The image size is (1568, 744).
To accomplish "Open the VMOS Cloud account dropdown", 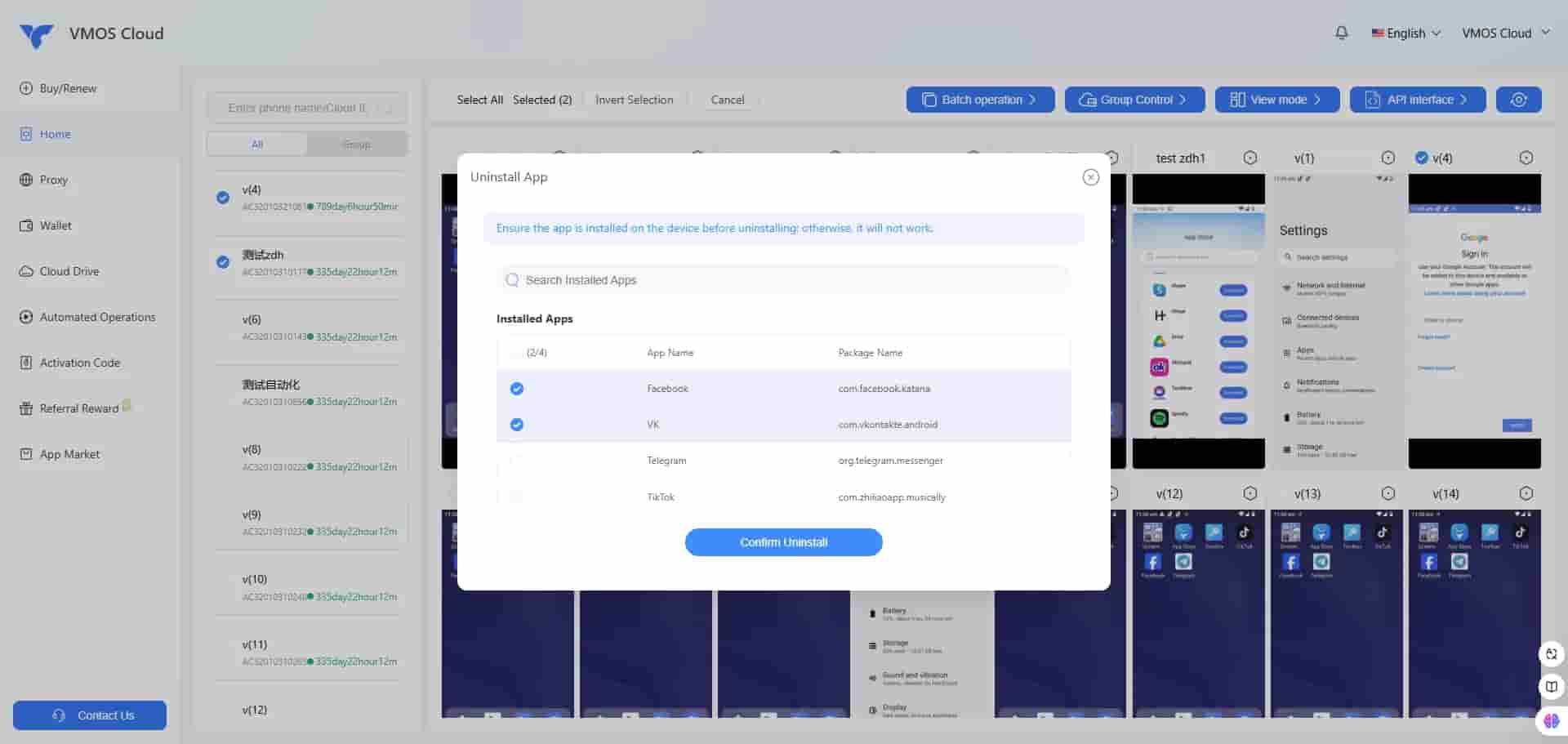I will pos(1504,33).
